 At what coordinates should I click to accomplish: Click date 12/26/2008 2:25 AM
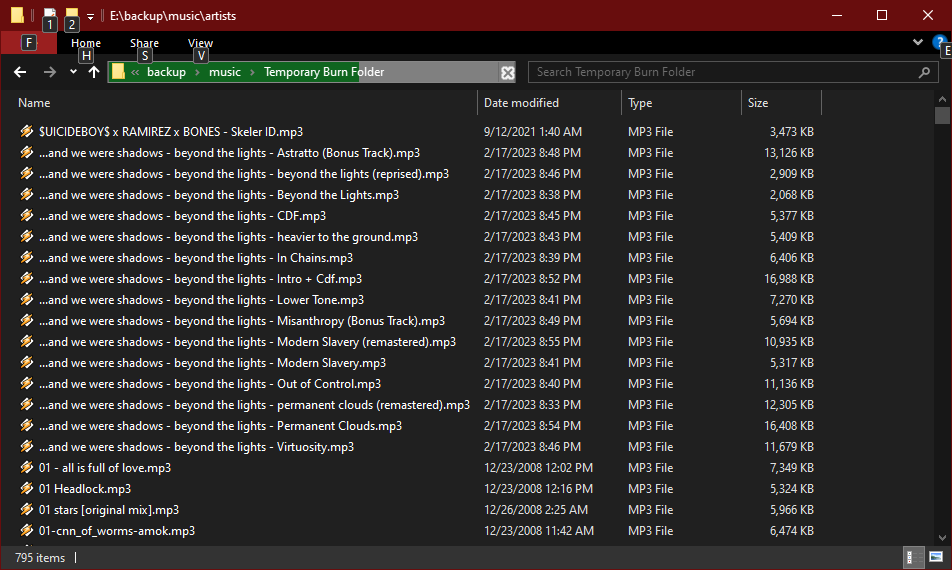pyautogui.click(x=536, y=510)
